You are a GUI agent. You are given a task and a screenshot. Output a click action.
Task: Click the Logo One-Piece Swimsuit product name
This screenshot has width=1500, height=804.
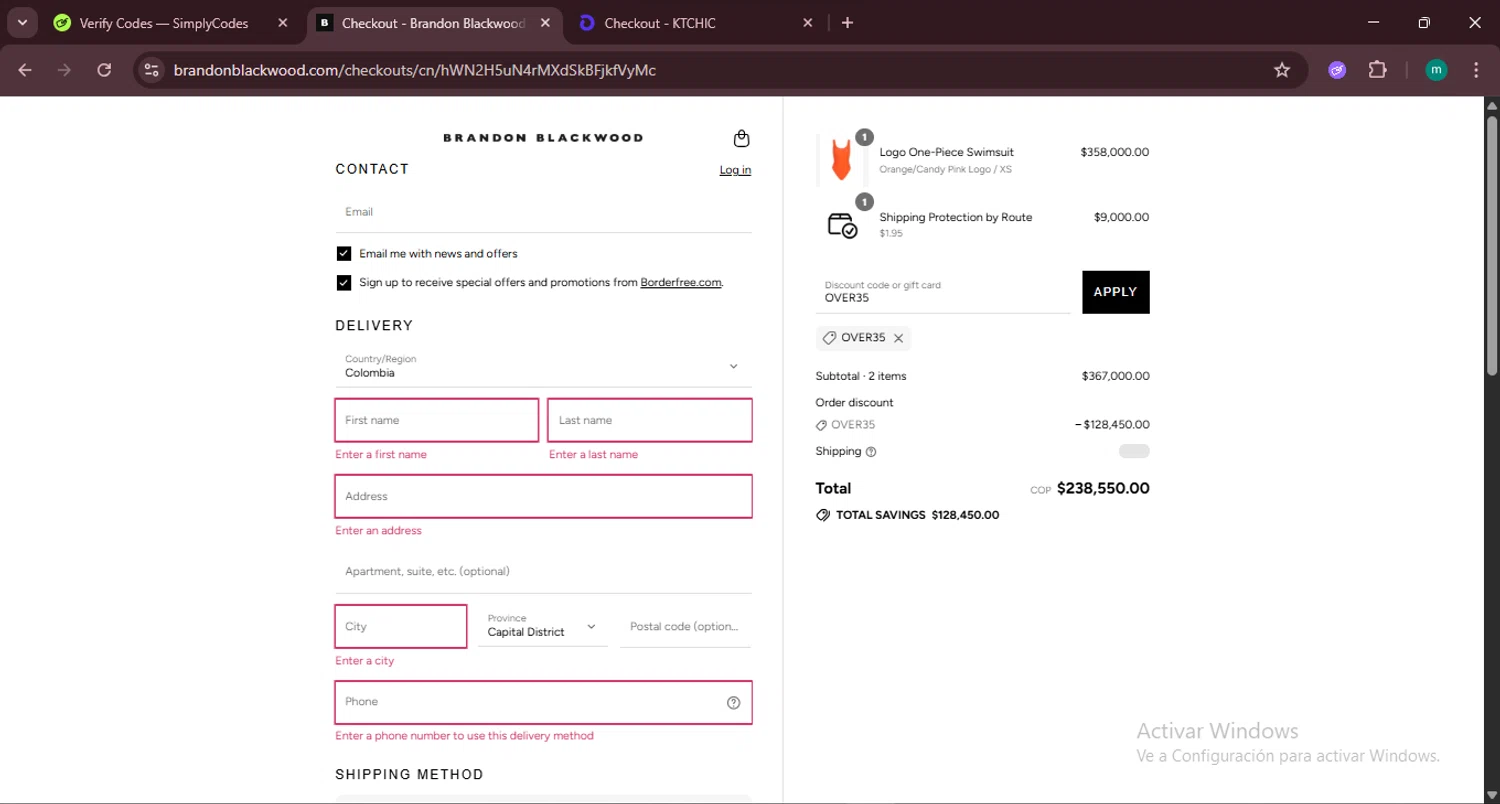click(946, 153)
